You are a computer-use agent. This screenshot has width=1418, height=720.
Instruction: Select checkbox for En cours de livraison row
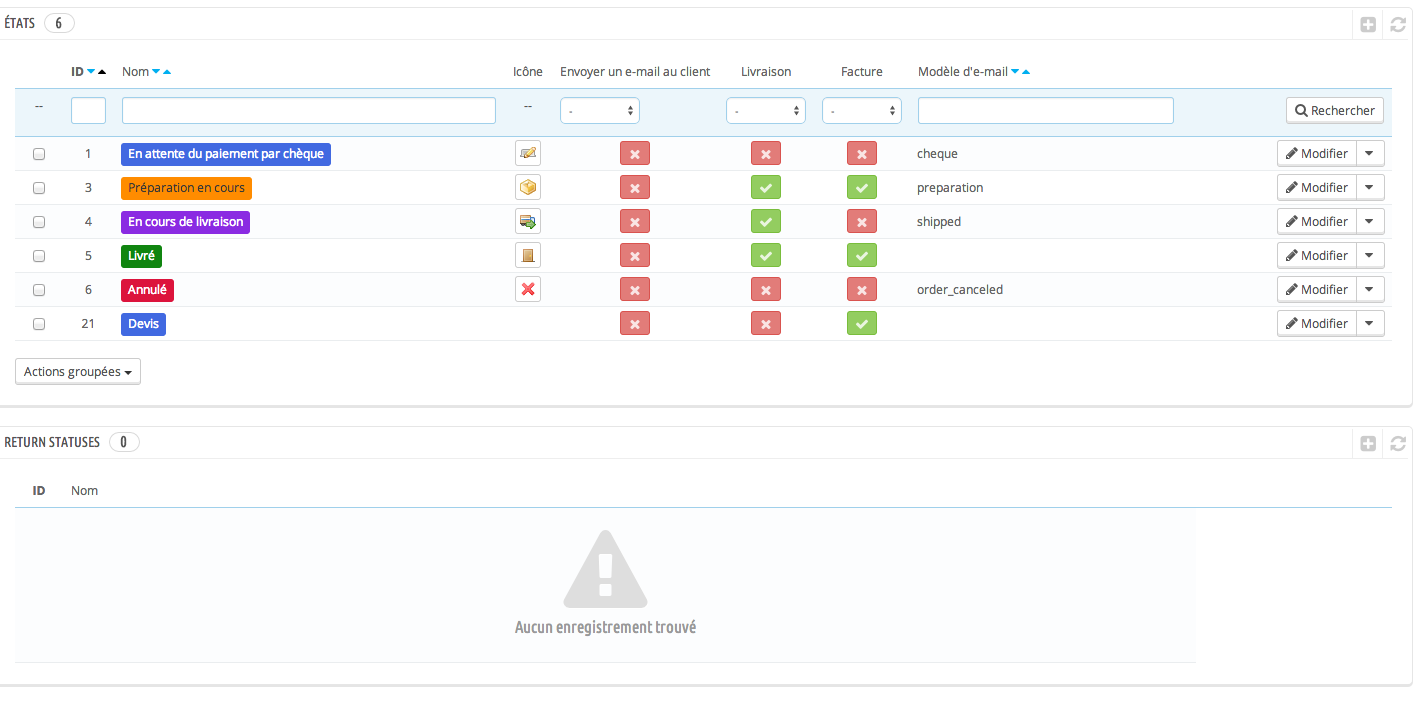point(39,222)
